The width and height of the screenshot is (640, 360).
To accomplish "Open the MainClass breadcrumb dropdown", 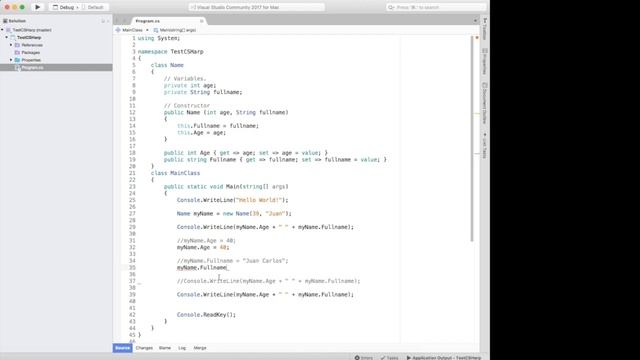I will click(132, 30).
